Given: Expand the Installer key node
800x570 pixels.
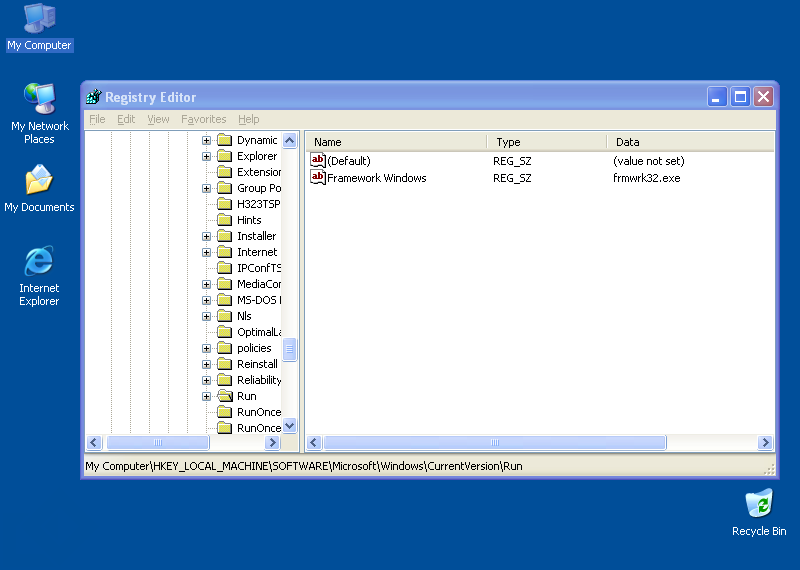Looking at the screenshot, I should pyautogui.click(x=206, y=236).
